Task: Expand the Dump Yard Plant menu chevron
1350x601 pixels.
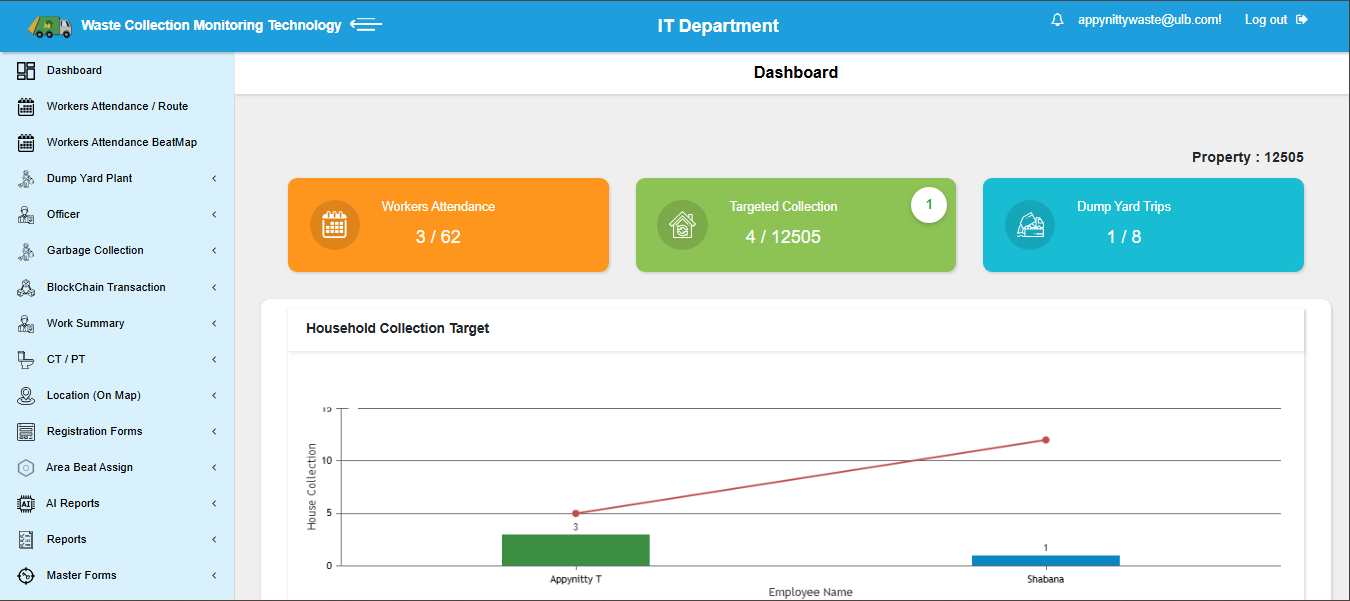Action: click(214, 179)
